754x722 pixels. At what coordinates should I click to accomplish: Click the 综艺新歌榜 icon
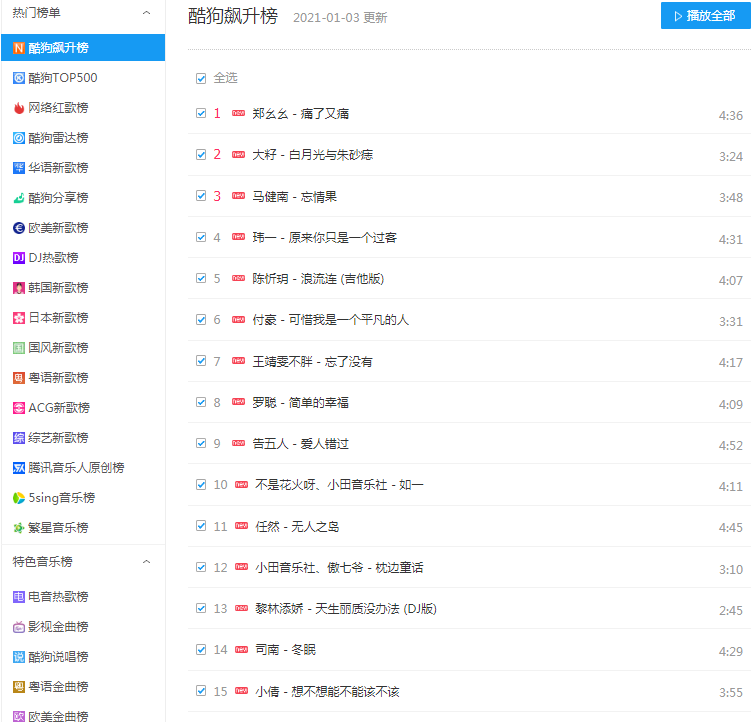click(x=18, y=438)
